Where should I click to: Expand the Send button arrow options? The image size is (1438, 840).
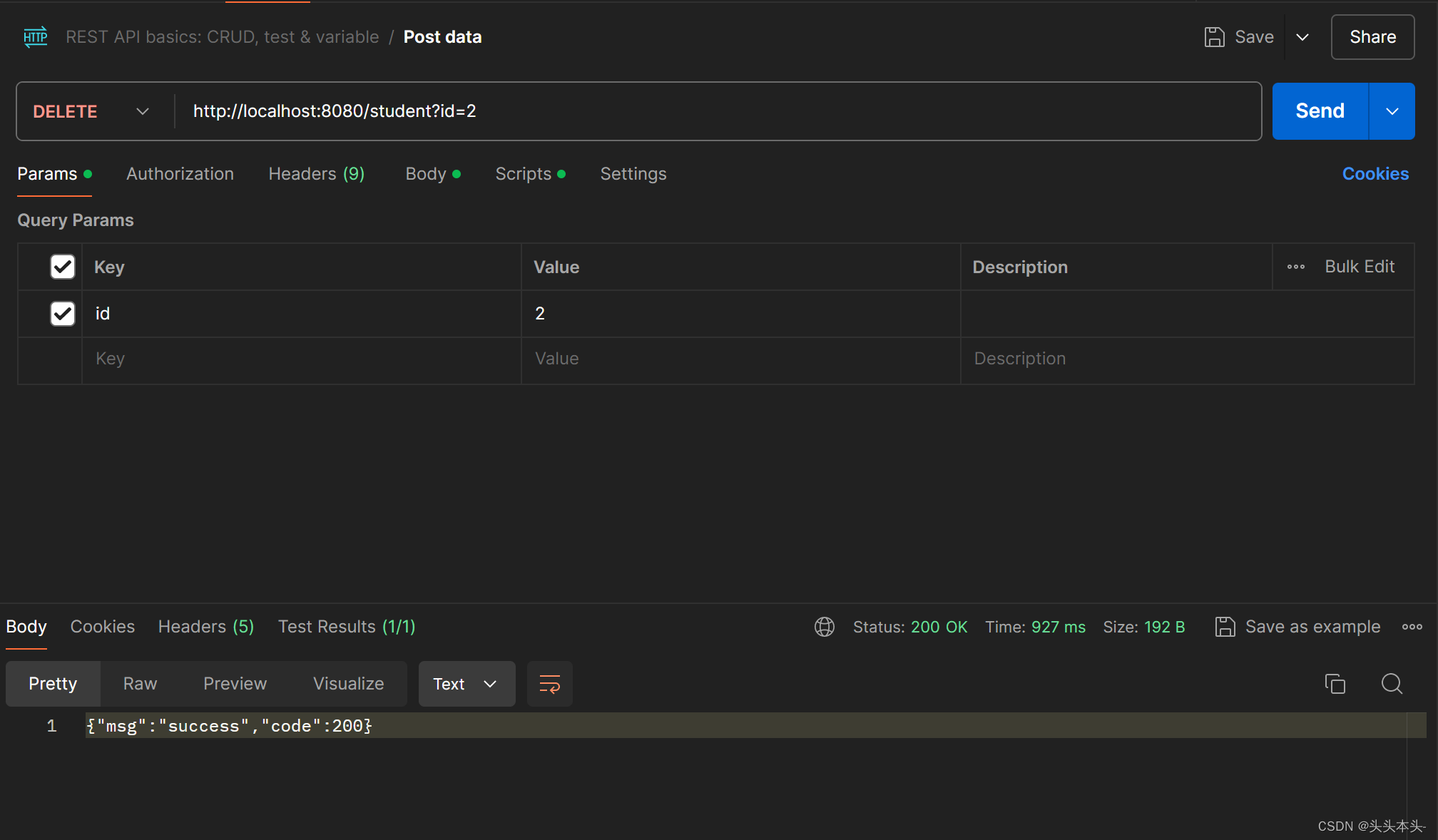pyautogui.click(x=1392, y=111)
